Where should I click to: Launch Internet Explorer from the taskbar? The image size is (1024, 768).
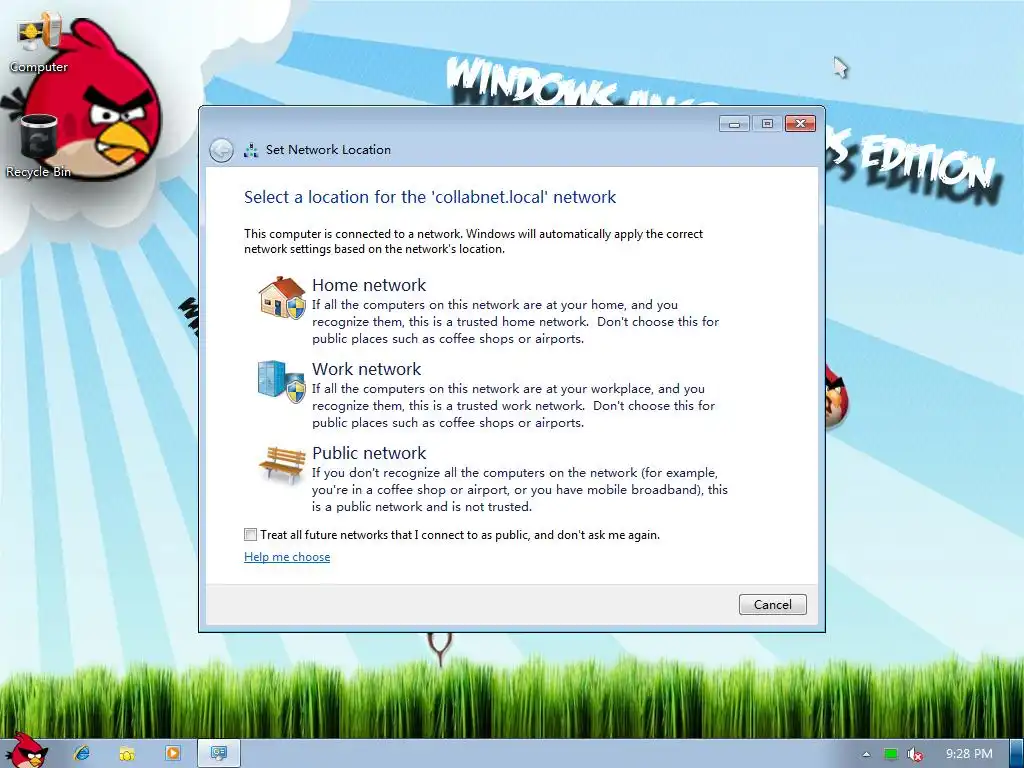click(x=82, y=753)
